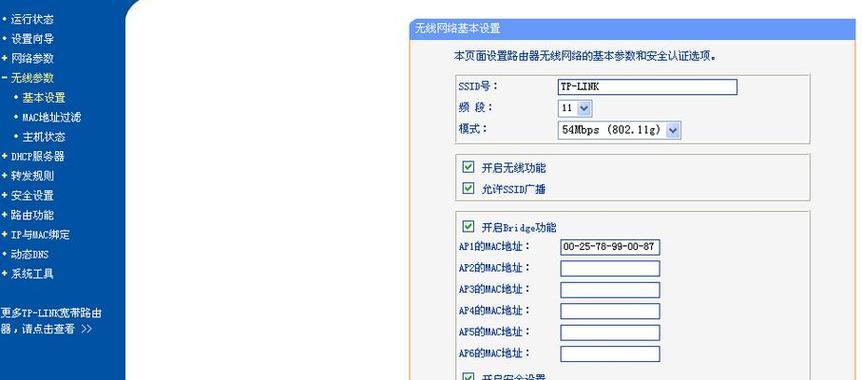Toggle 开启无线功能 checkbox
The height and width of the screenshot is (380, 862).
point(468,167)
